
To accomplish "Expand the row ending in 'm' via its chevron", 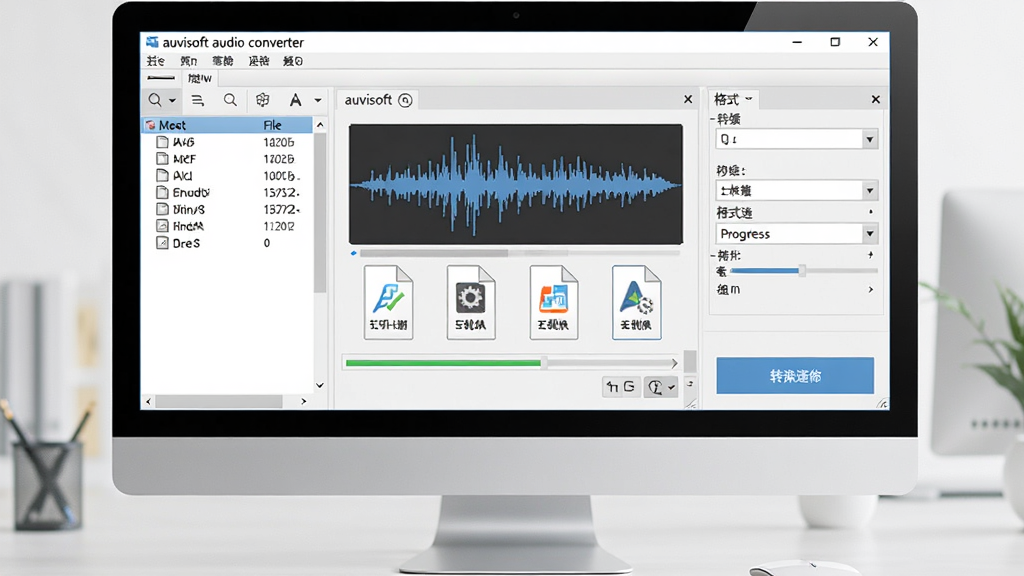I will click(871, 289).
